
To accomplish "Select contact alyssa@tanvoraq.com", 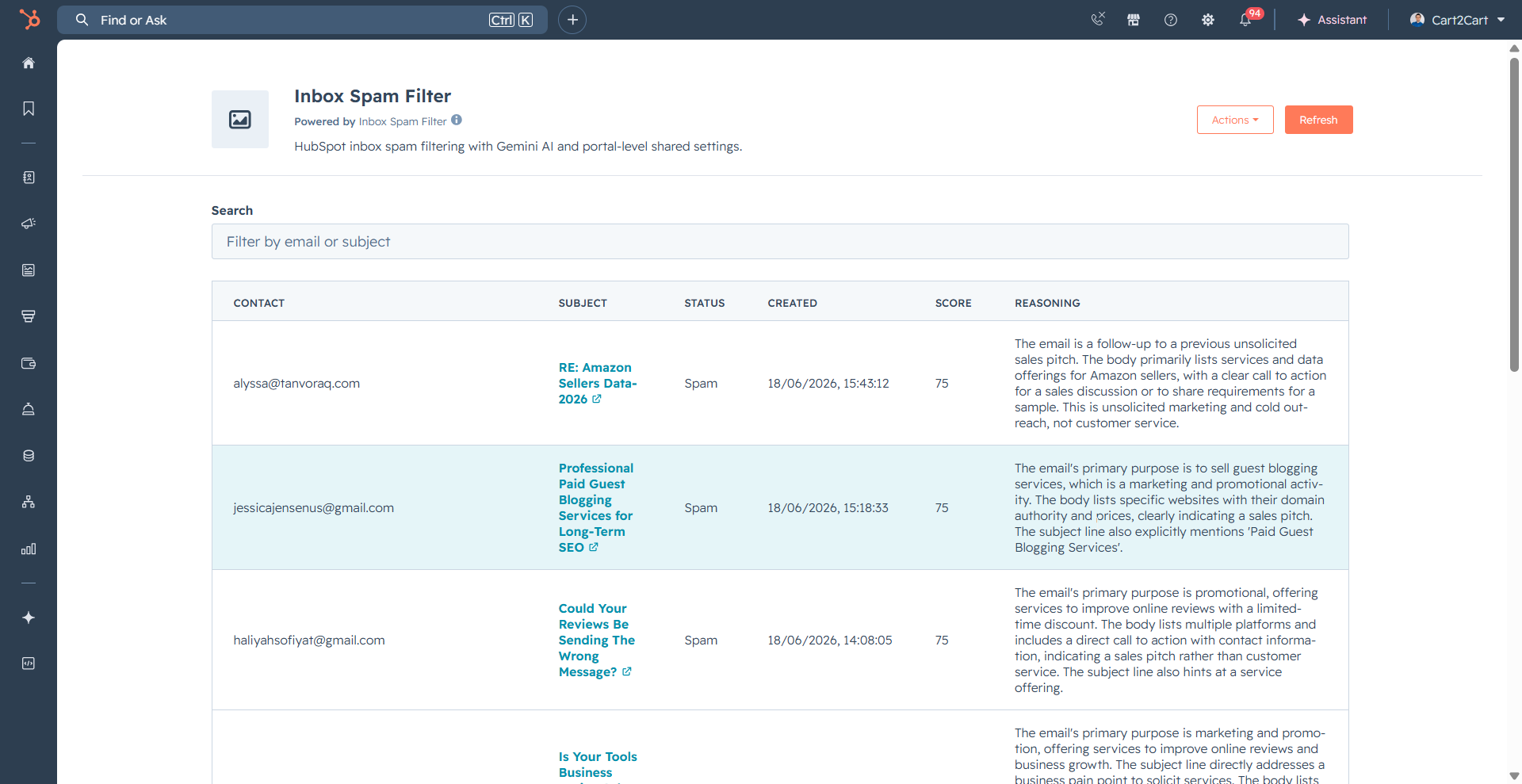I will pos(296,384).
